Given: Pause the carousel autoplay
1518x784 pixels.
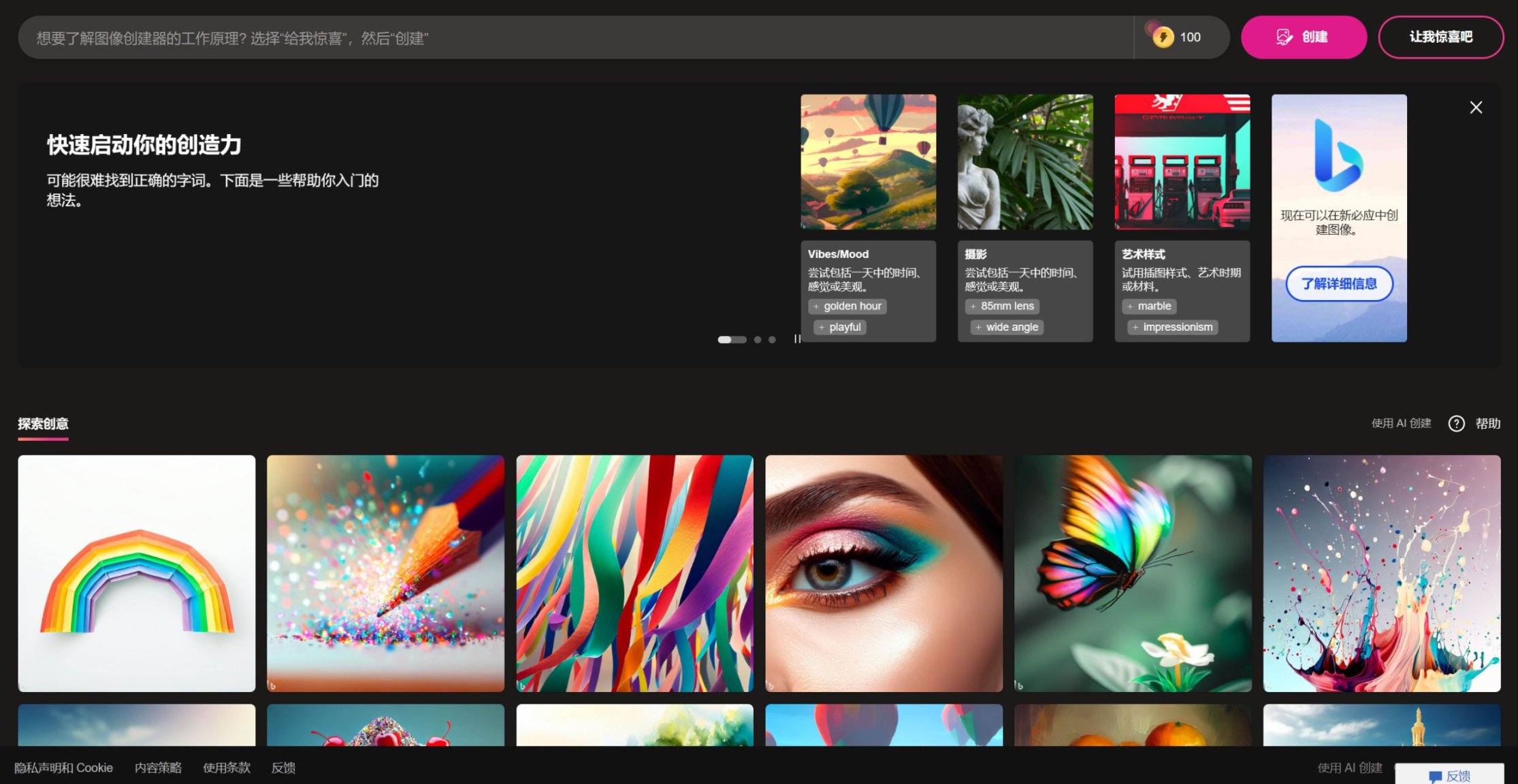Looking at the screenshot, I should (797, 339).
